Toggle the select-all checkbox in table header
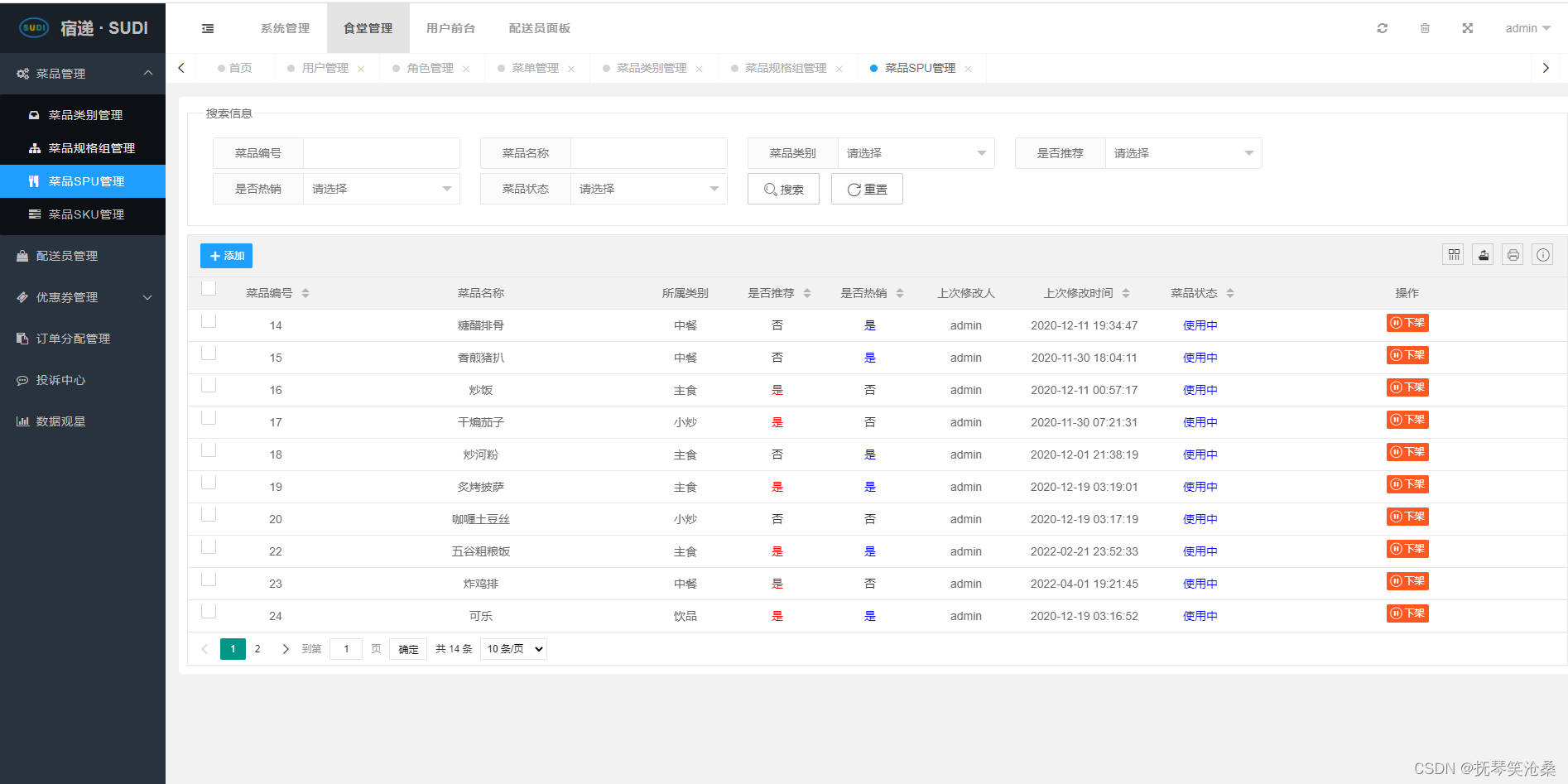This screenshot has height=784, width=1568. tap(209, 288)
